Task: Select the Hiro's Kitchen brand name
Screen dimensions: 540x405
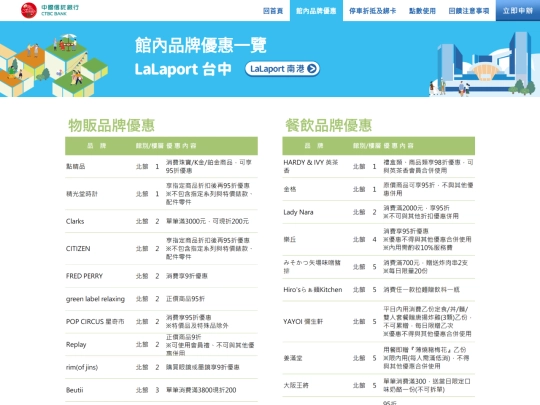Action: click(313, 290)
